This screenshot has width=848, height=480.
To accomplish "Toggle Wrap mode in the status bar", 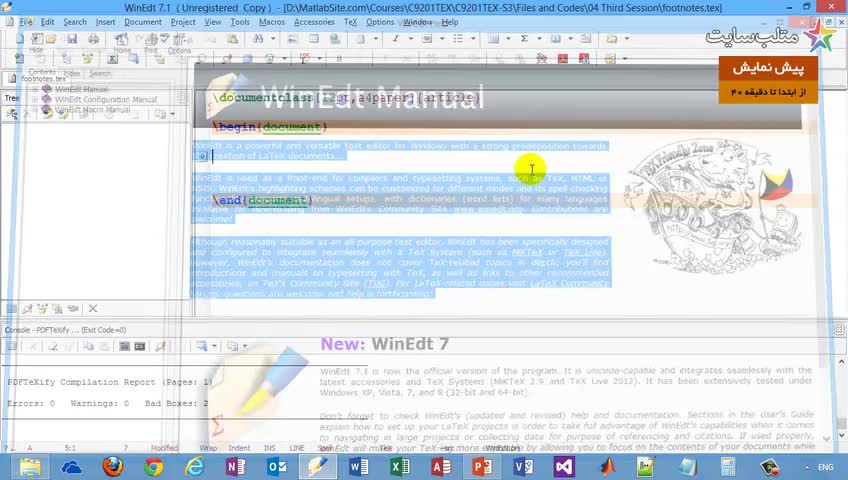I will tap(208, 448).
